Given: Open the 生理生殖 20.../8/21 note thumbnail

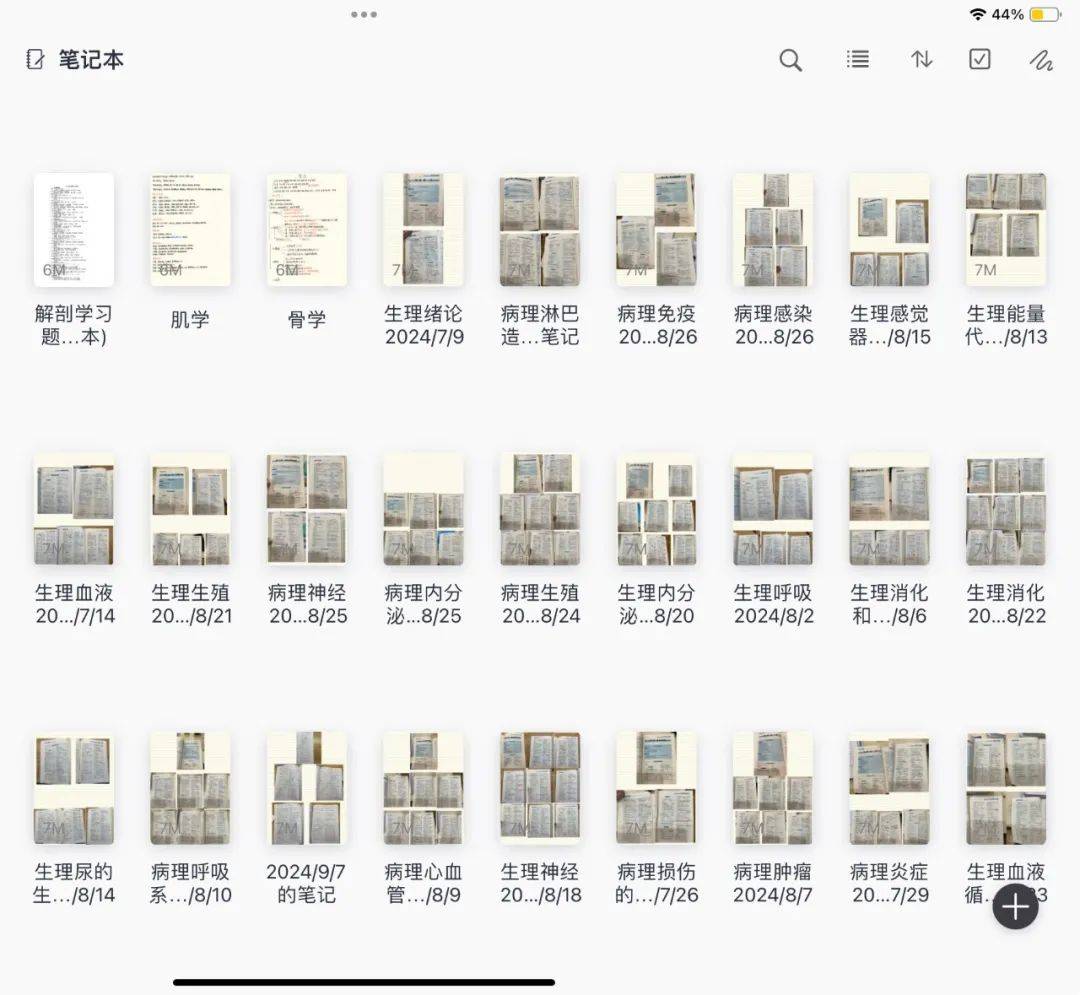Looking at the screenshot, I should 190,509.
